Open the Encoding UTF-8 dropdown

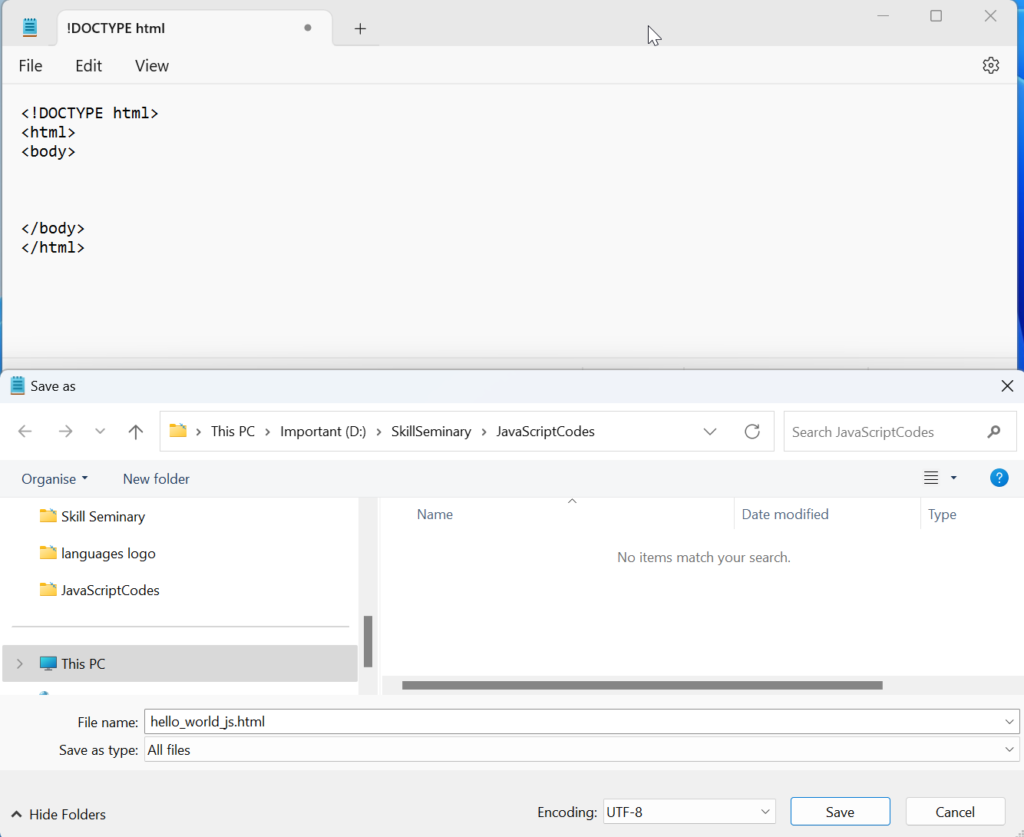tap(689, 812)
